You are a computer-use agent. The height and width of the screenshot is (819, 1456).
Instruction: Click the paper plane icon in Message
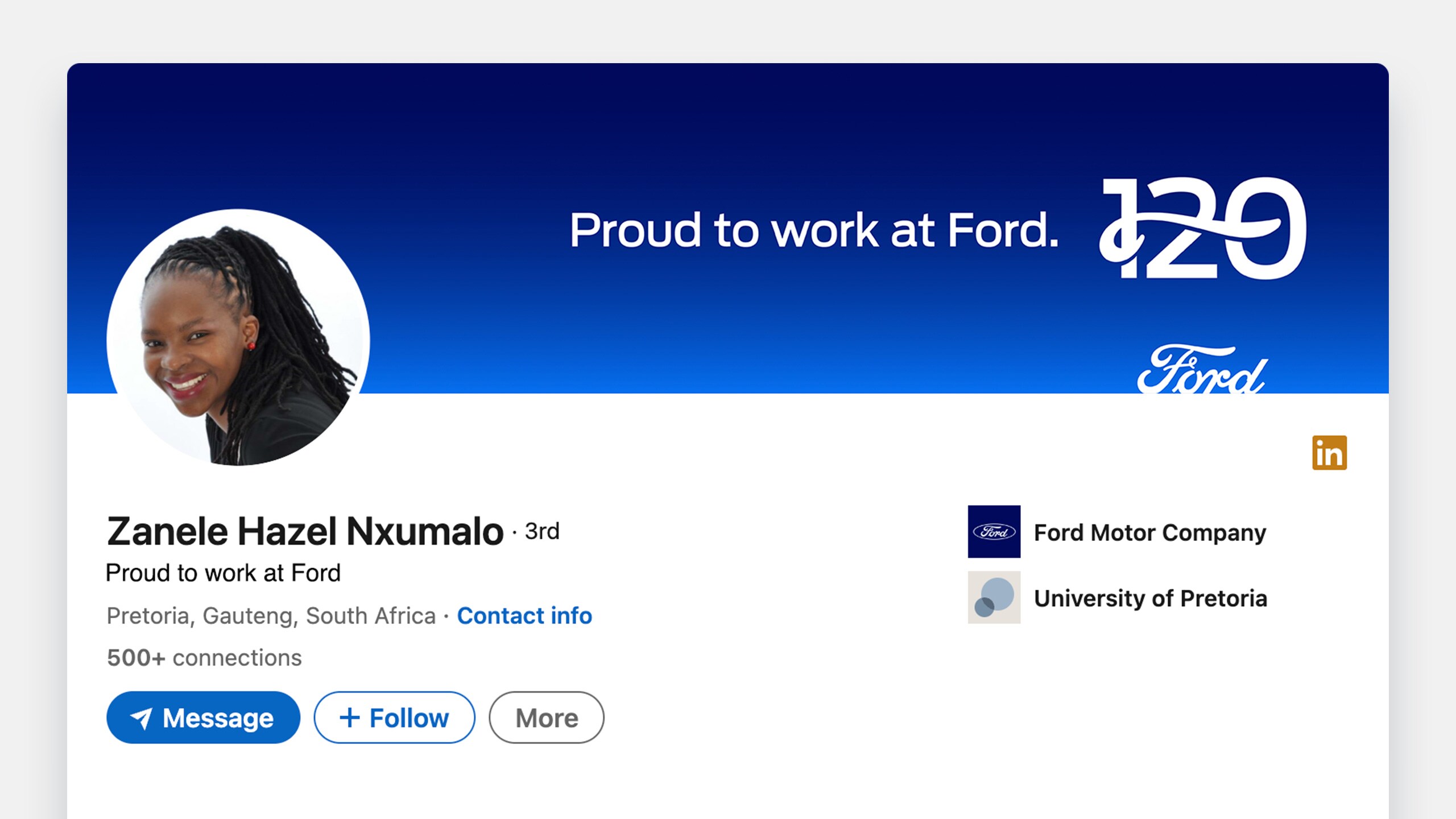tap(141, 718)
